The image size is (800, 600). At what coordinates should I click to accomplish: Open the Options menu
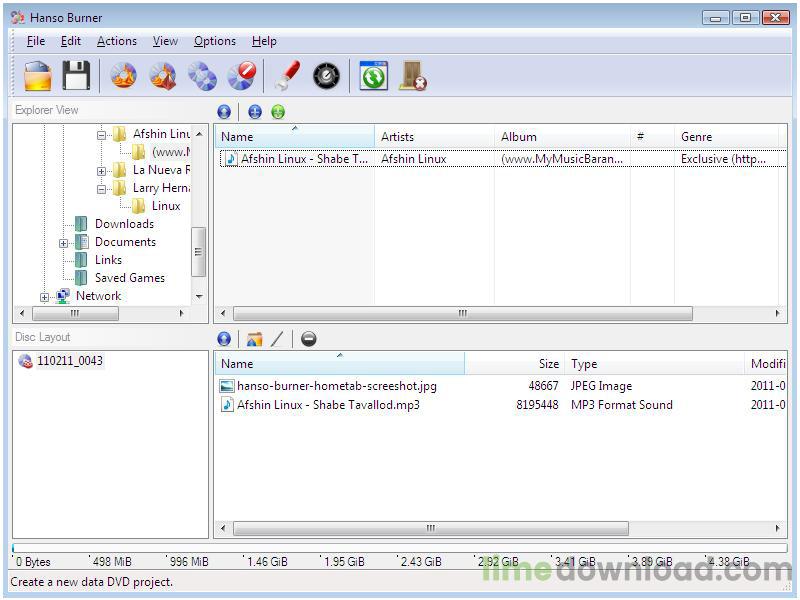214,41
